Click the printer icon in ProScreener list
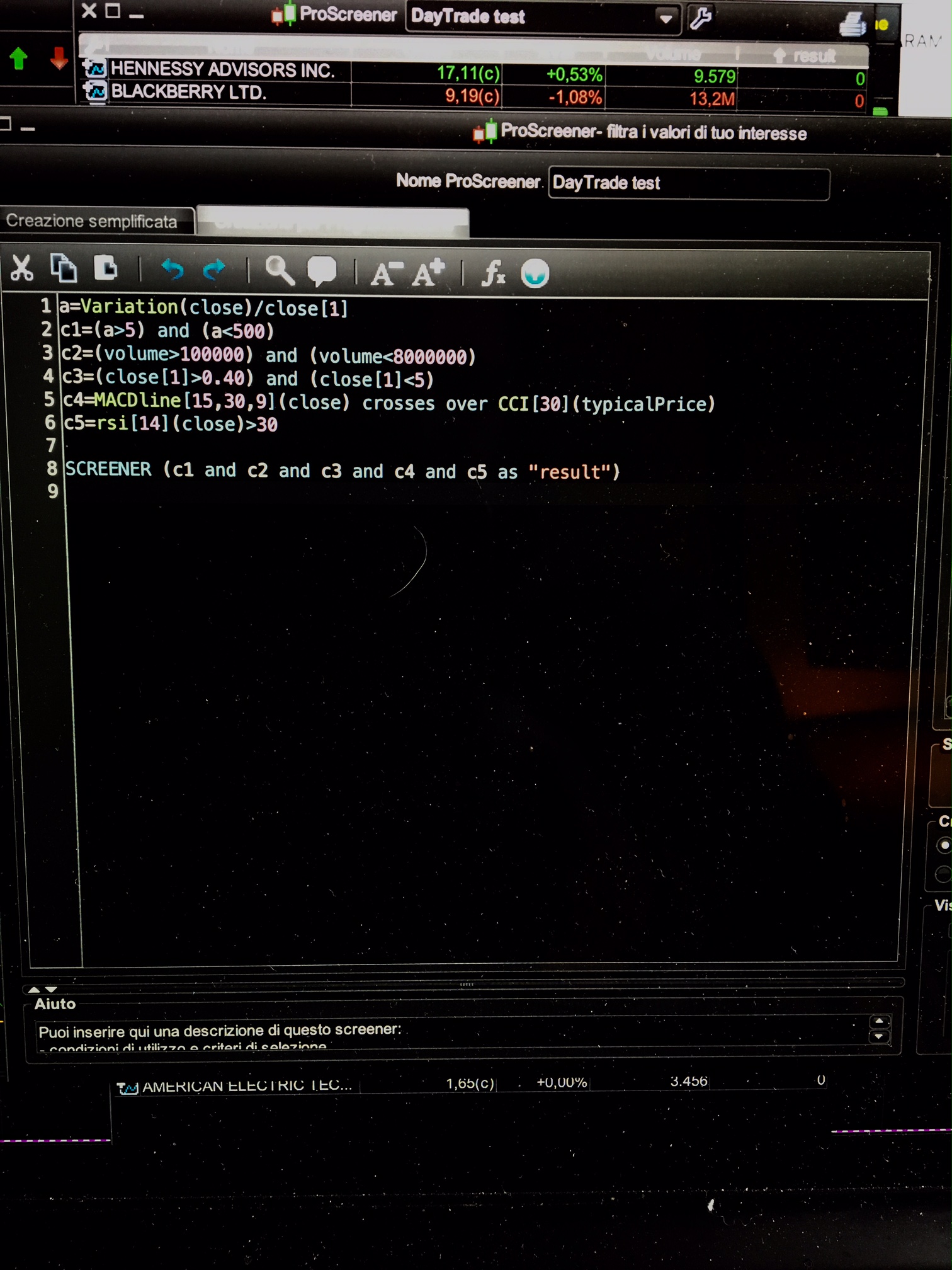952x1270 pixels. (853, 24)
